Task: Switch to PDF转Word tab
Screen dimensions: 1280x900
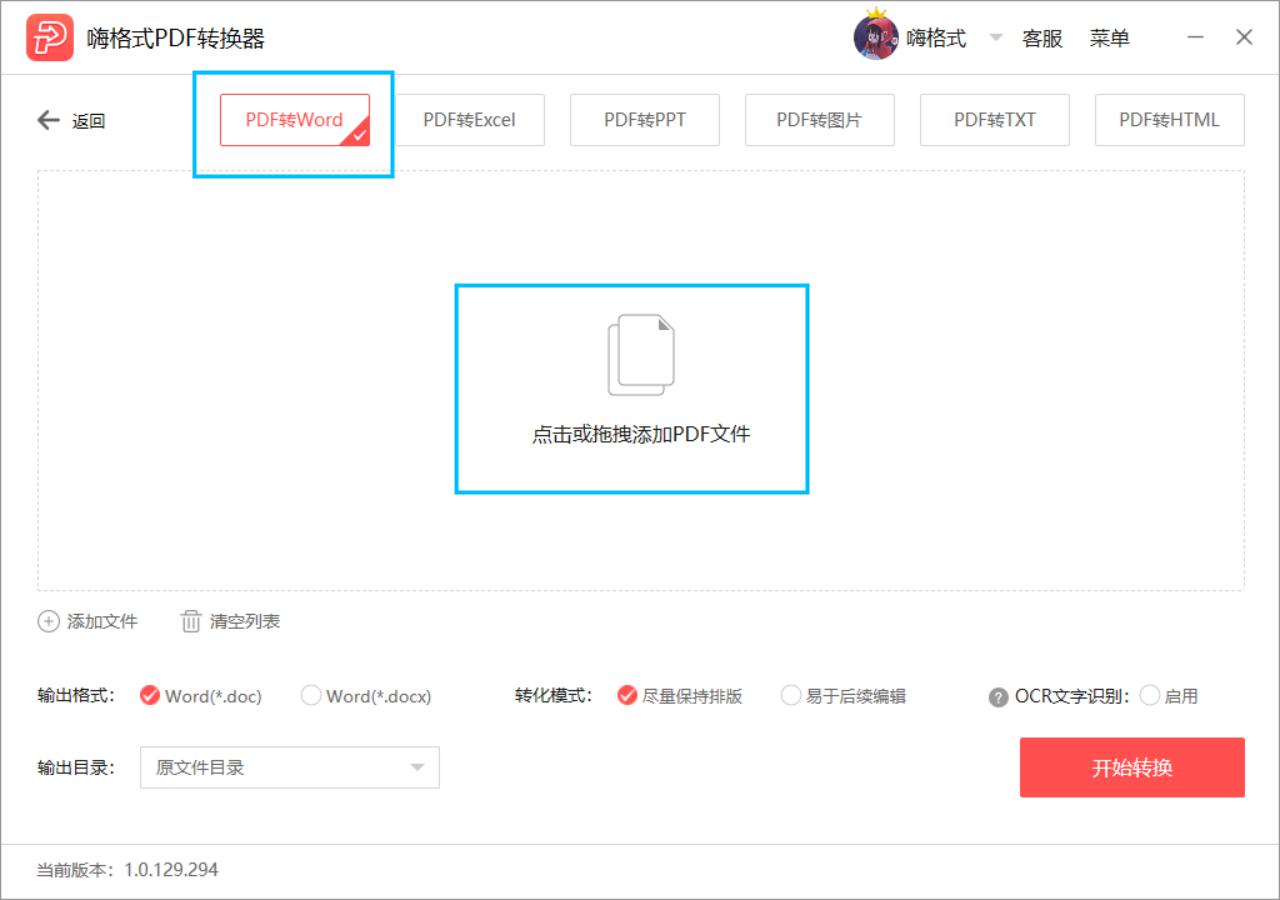Action: pyautogui.click(x=295, y=120)
